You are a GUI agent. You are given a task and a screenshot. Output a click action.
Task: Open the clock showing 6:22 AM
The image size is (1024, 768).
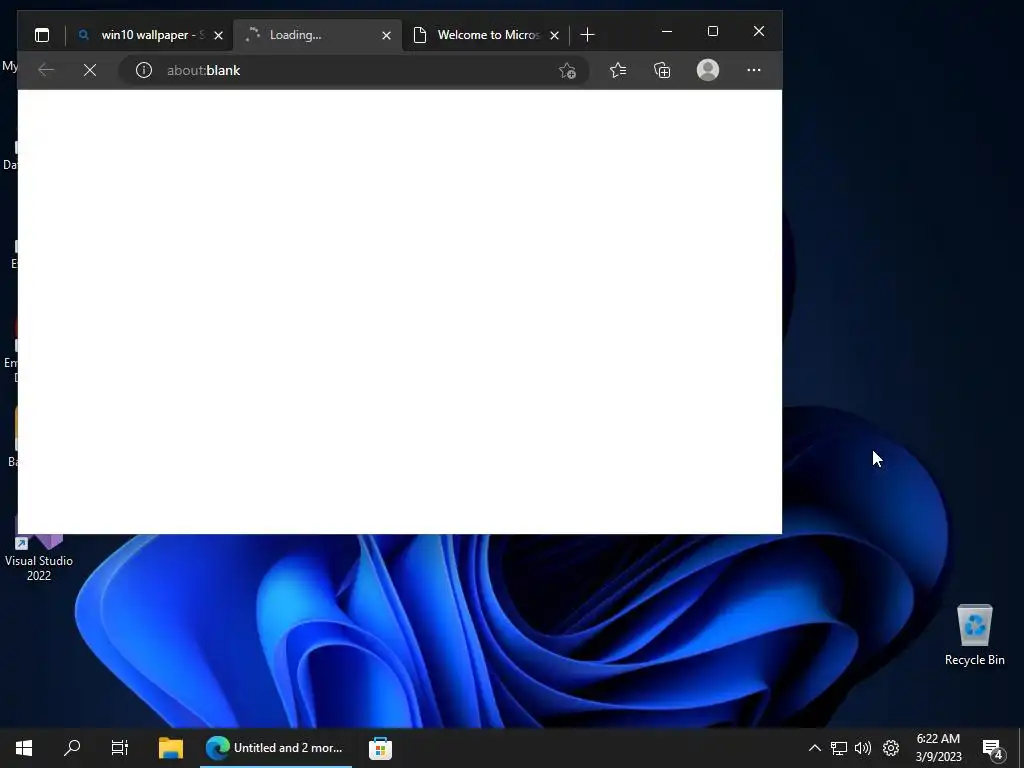pyautogui.click(x=938, y=748)
